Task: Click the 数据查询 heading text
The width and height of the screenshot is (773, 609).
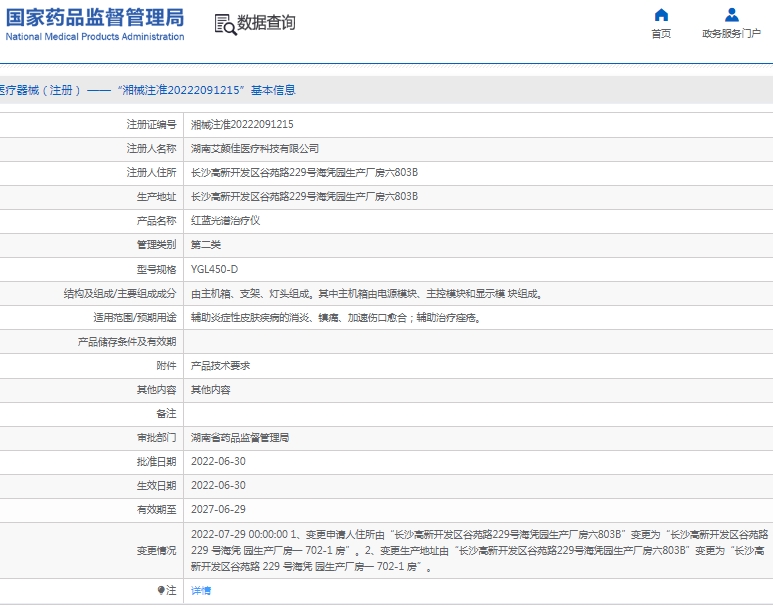Action: pos(266,23)
